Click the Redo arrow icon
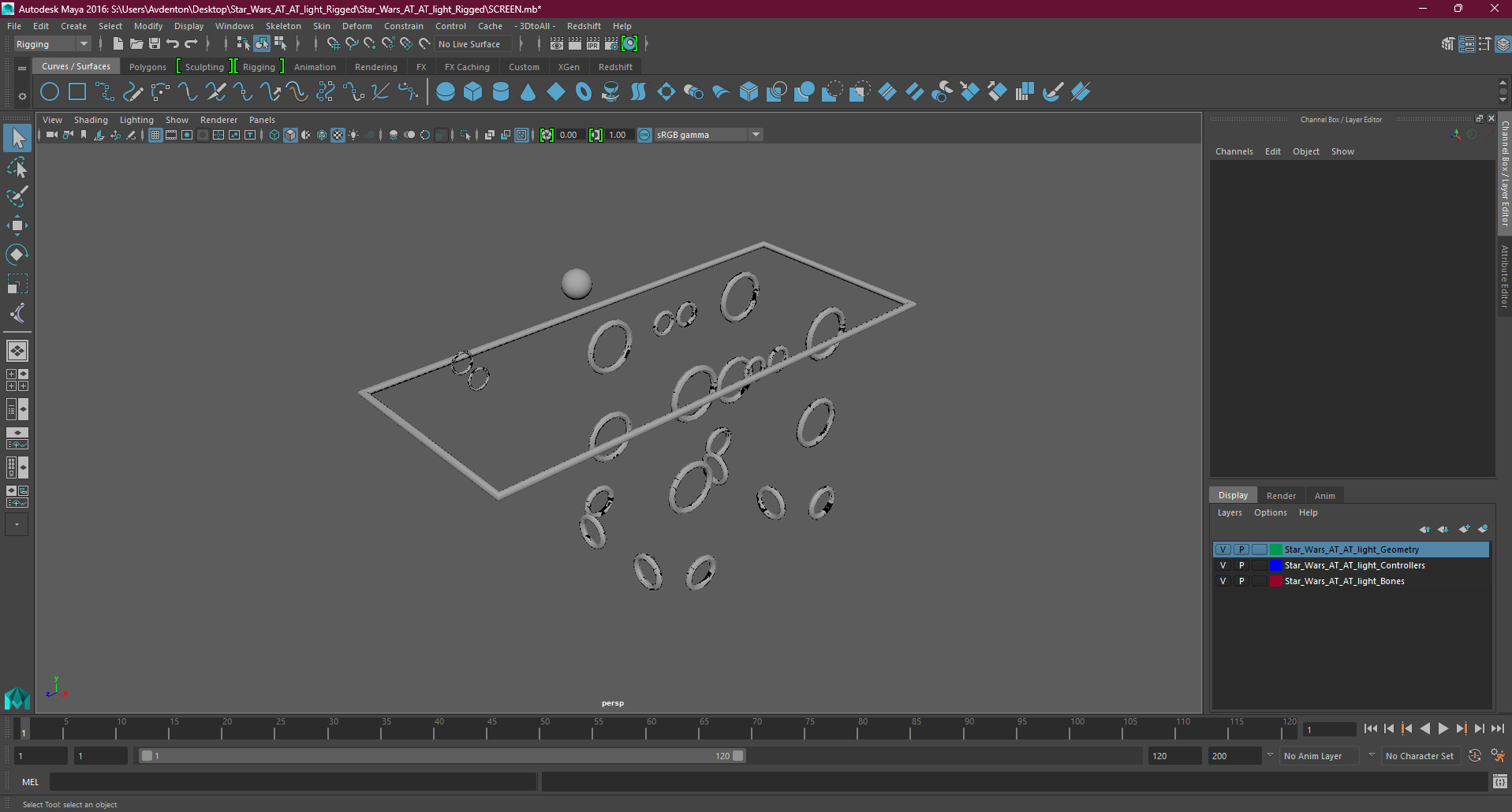The image size is (1512, 812). [x=191, y=44]
